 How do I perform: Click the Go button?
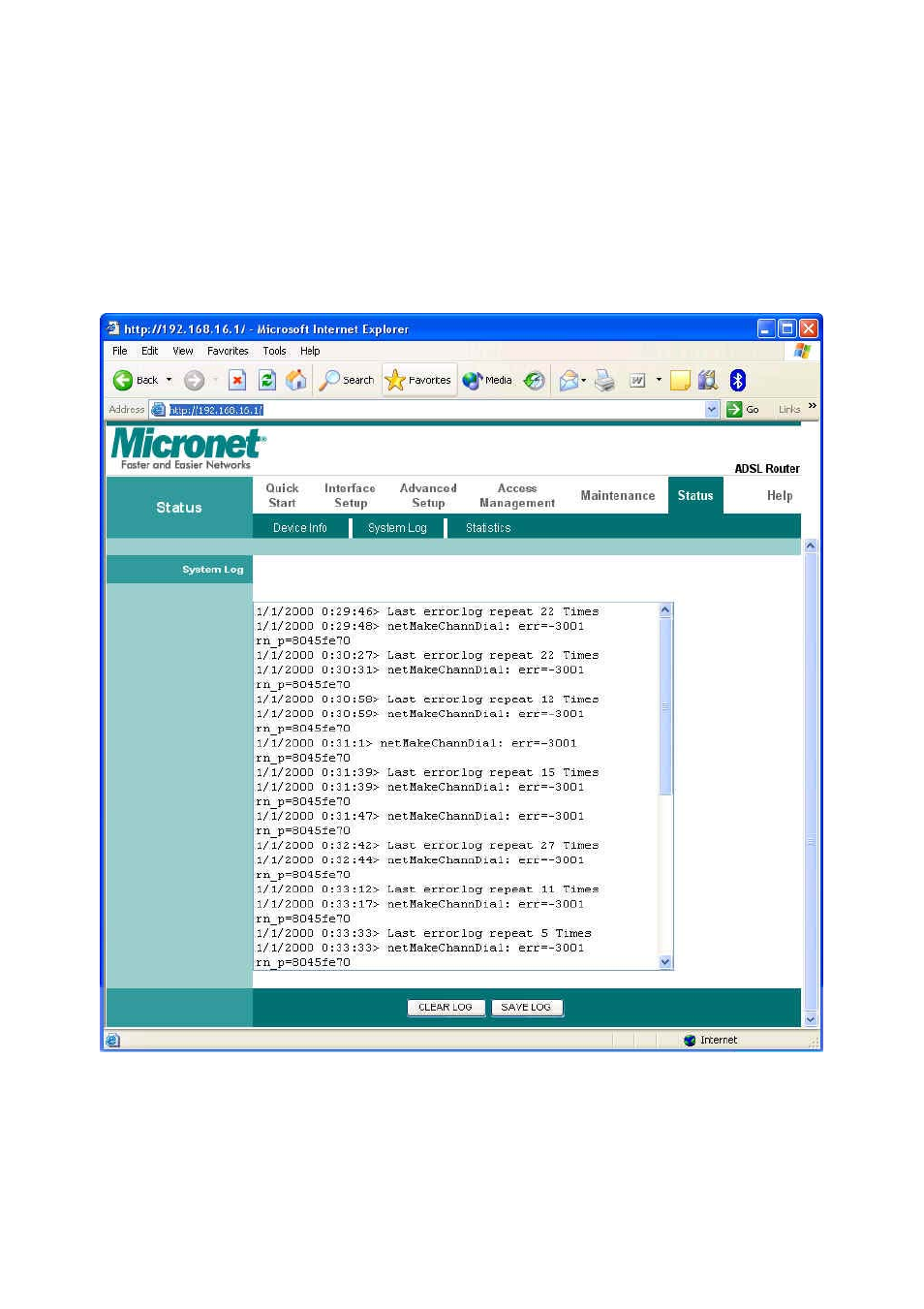(x=743, y=410)
